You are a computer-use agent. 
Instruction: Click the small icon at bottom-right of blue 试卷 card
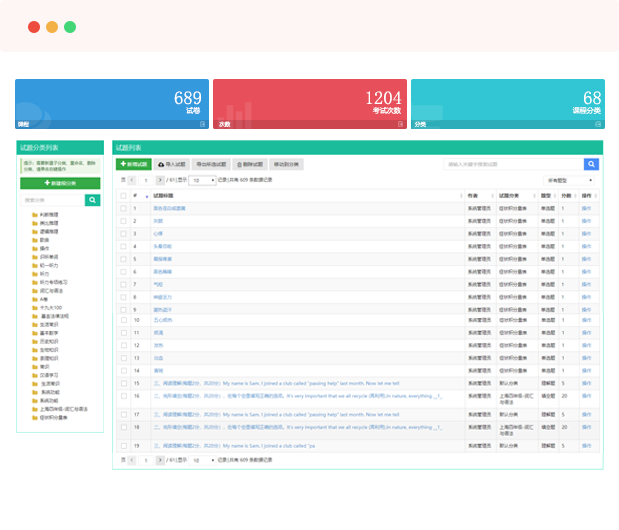click(203, 124)
